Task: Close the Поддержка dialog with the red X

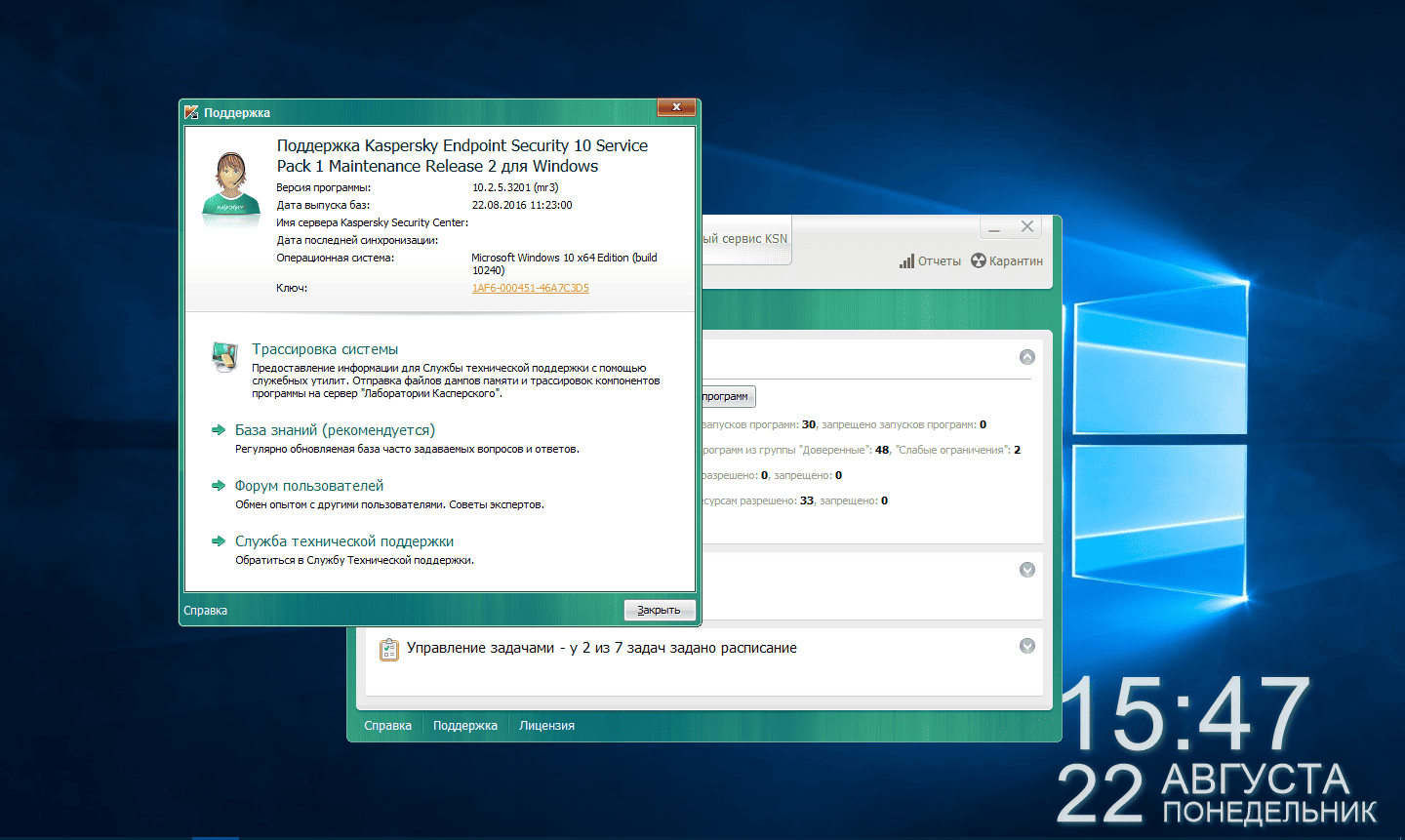Action: 676,107
